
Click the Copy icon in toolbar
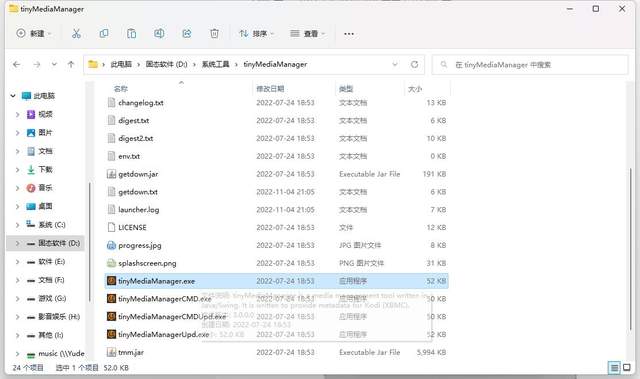pos(104,33)
